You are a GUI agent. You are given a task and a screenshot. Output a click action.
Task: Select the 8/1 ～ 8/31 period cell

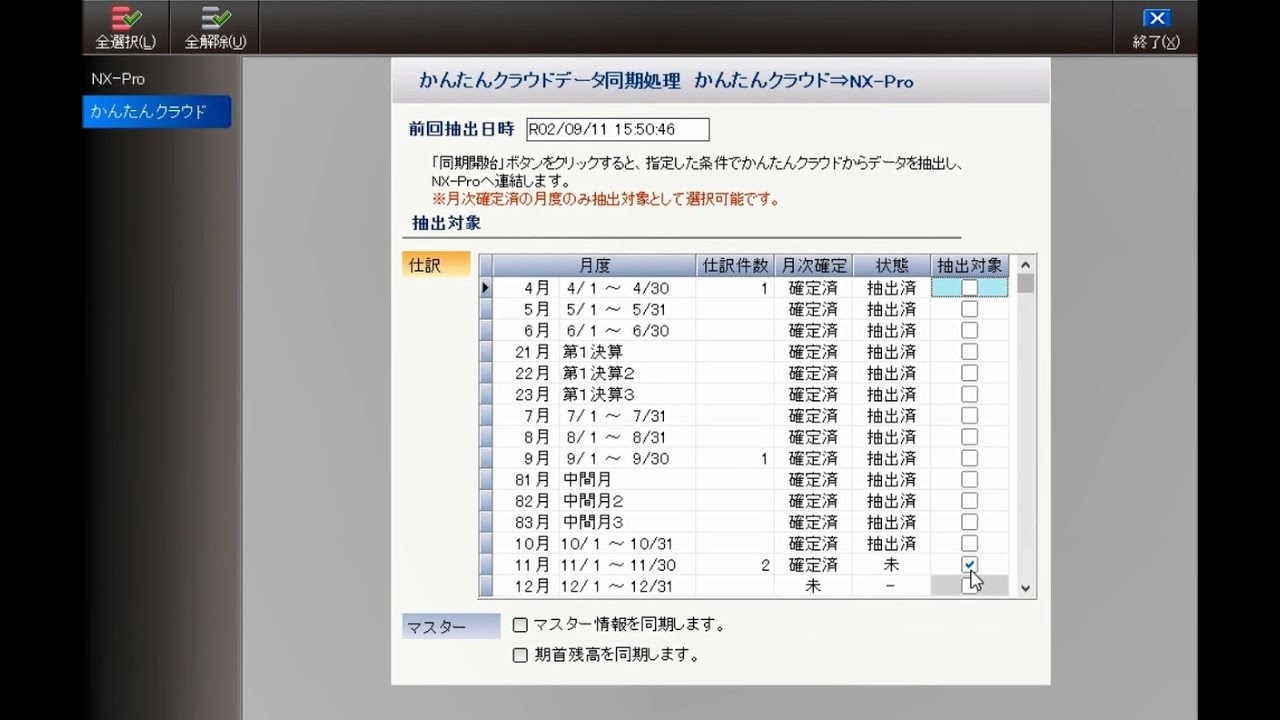pos(627,437)
